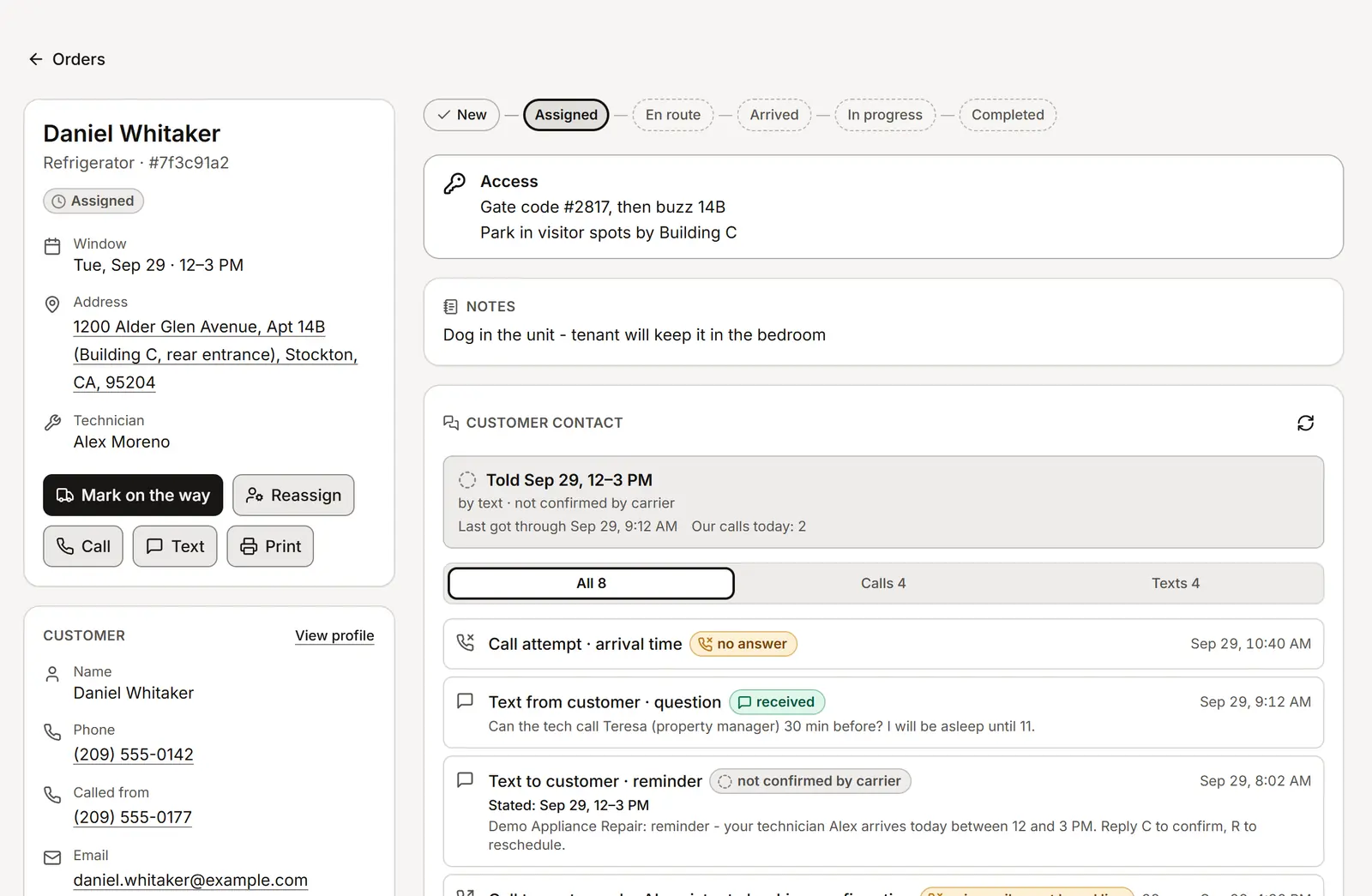The width and height of the screenshot is (1372, 896).
Task: Click the message icon on Text to customer row
Action: (x=466, y=779)
